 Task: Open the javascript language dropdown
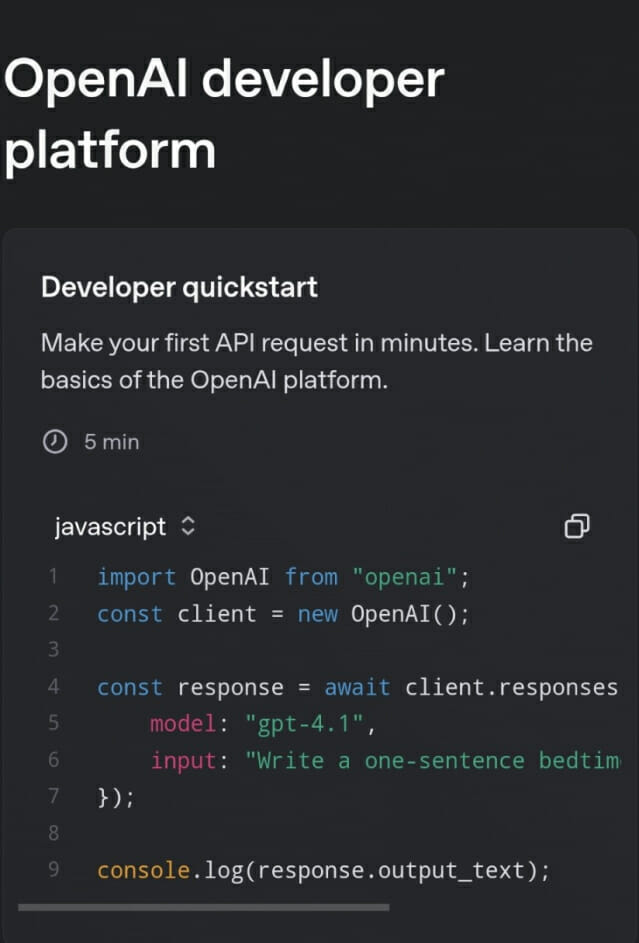point(125,527)
